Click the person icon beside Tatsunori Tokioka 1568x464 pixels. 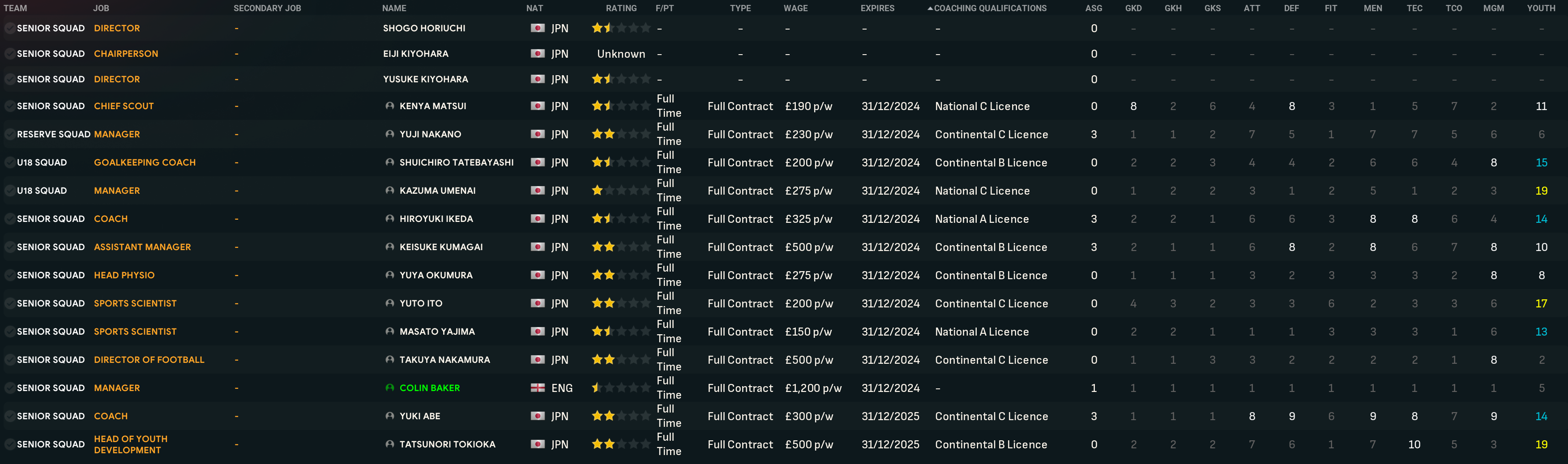pos(389,445)
